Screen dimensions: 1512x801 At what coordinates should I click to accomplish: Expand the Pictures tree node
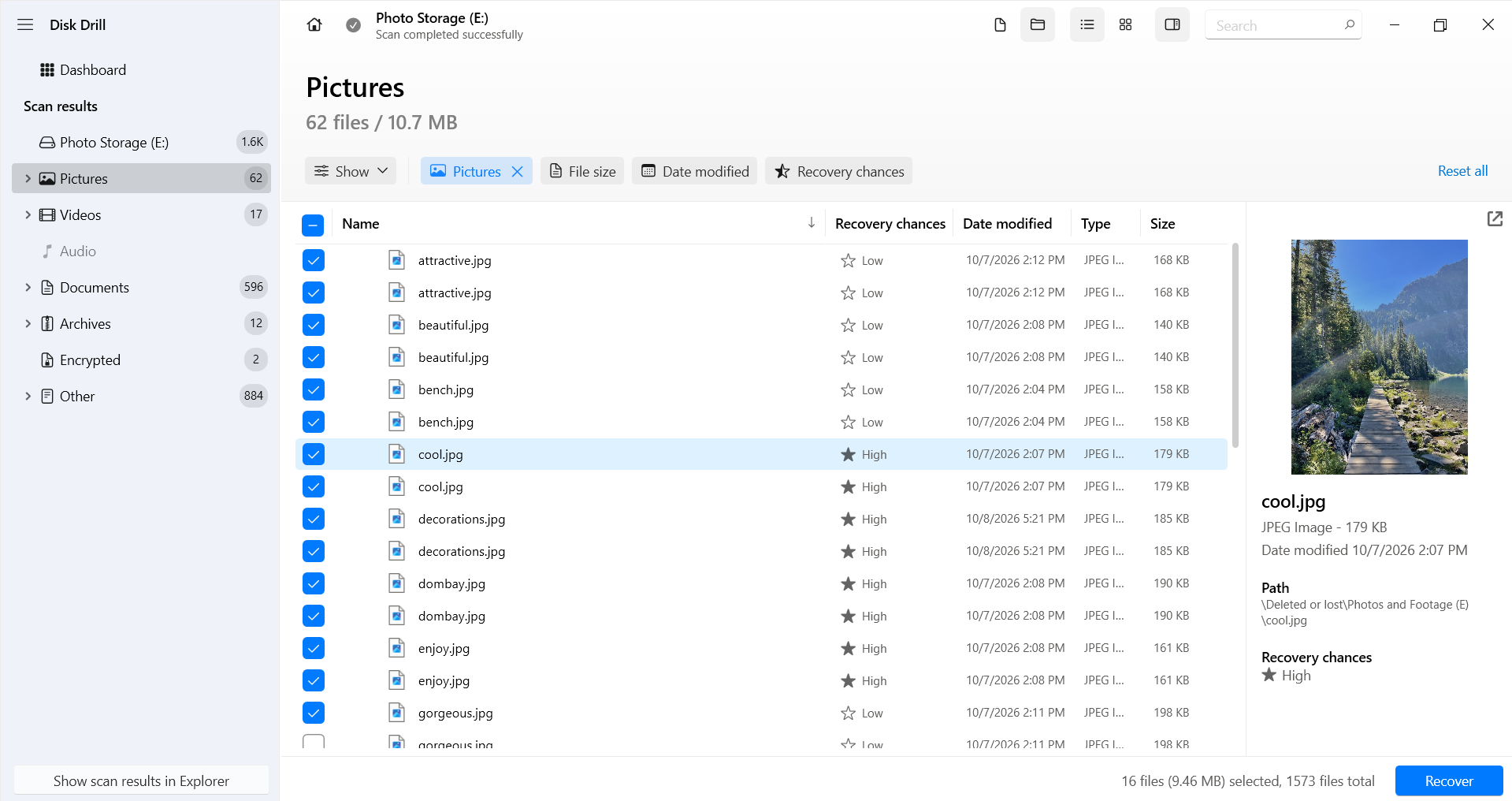[28, 178]
